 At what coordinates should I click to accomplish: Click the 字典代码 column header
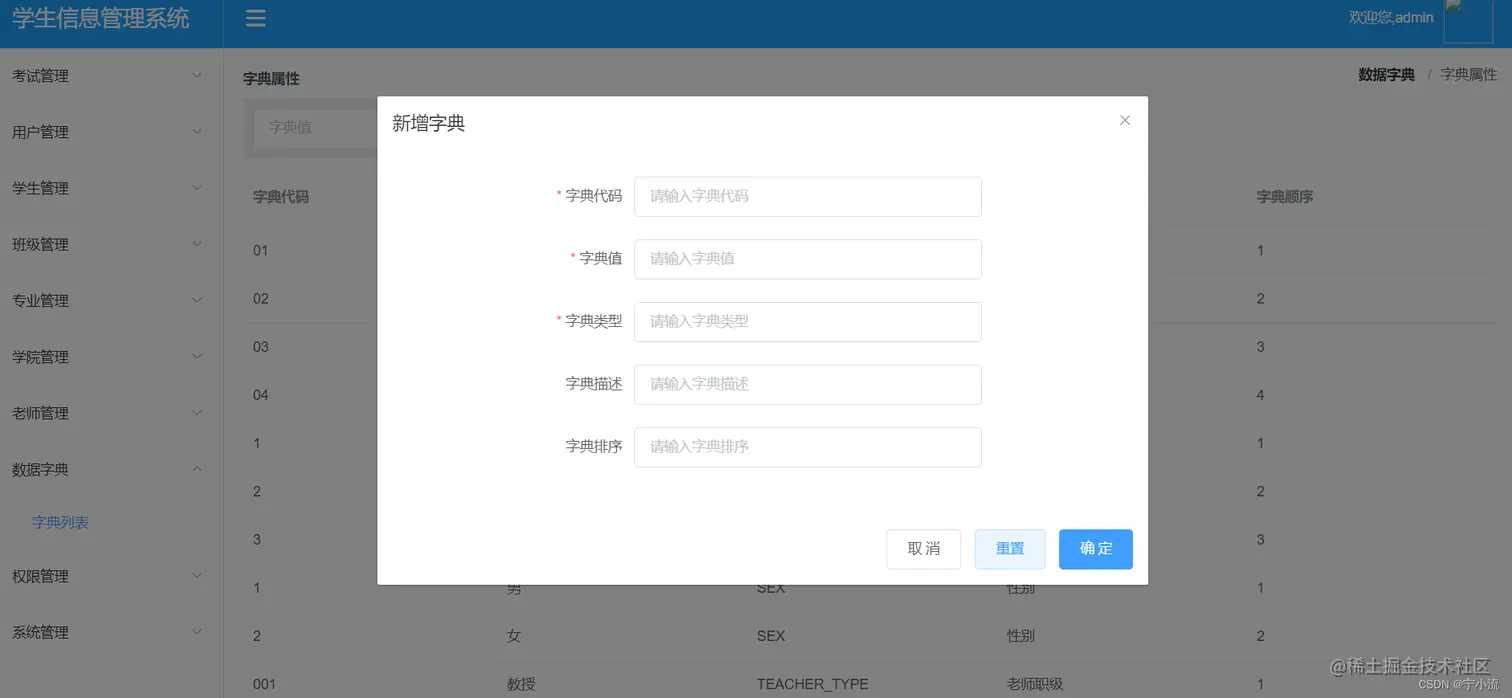(281, 197)
